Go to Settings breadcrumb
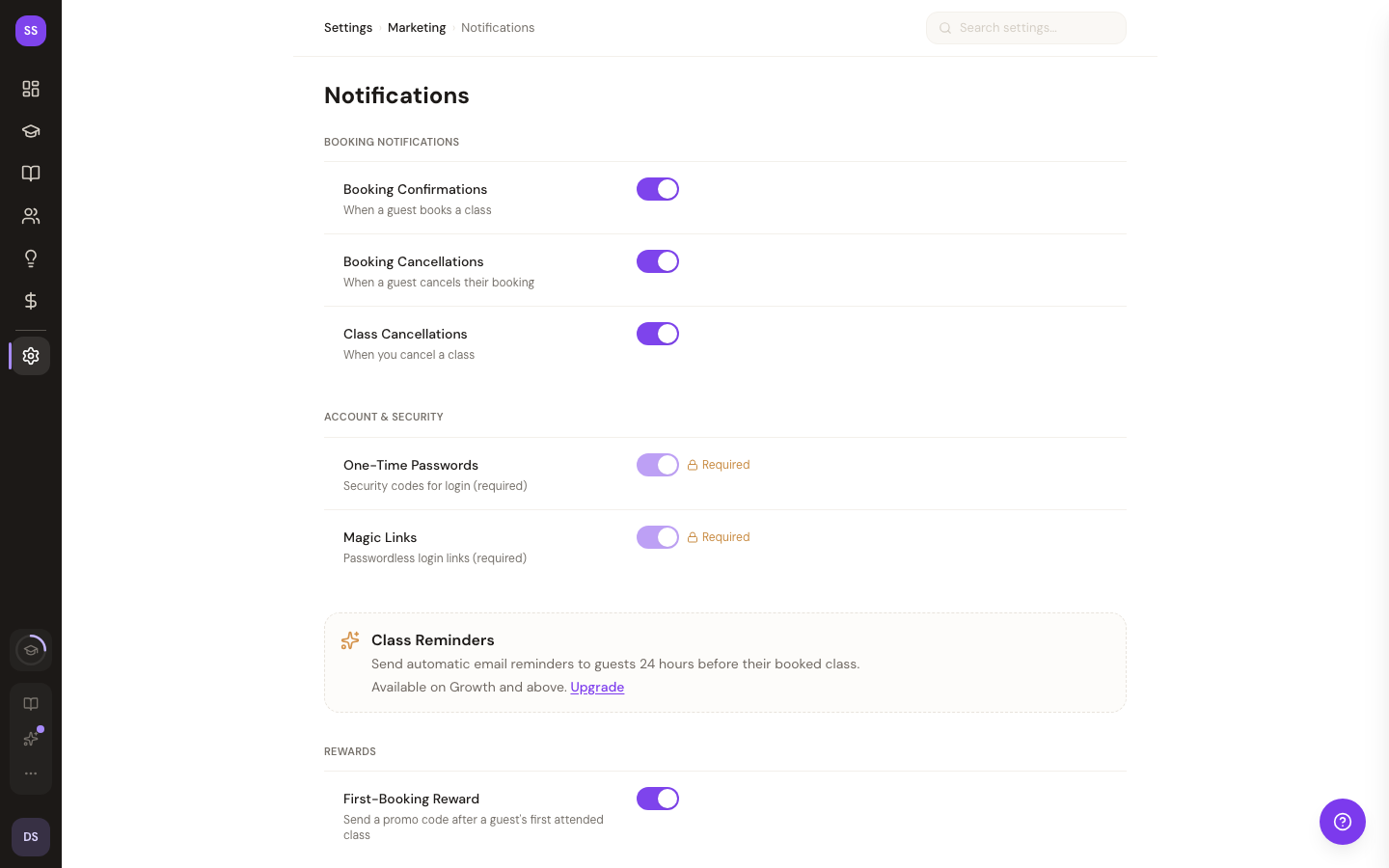This screenshot has height=868, width=1389. [x=348, y=28]
